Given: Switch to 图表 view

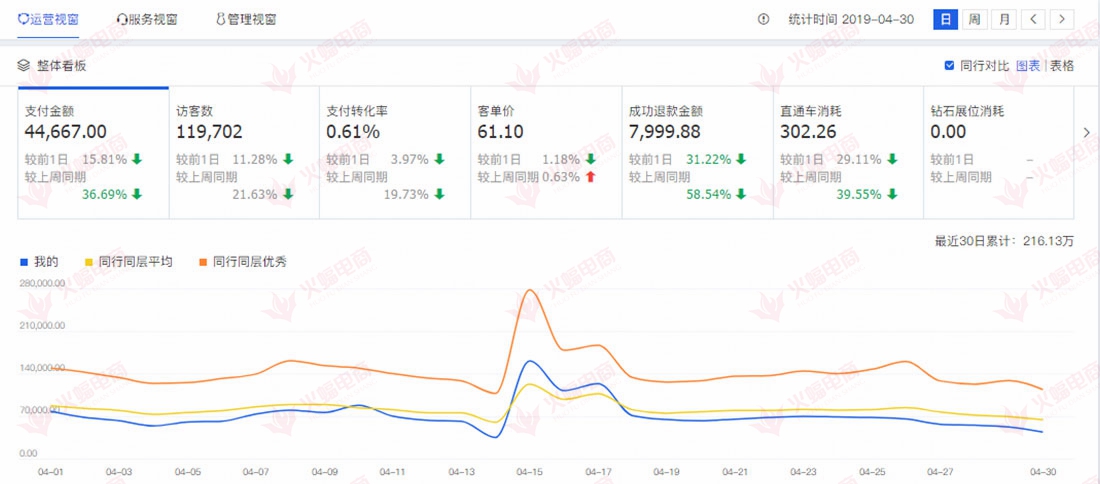Looking at the screenshot, I should [x=1028, y=66].
